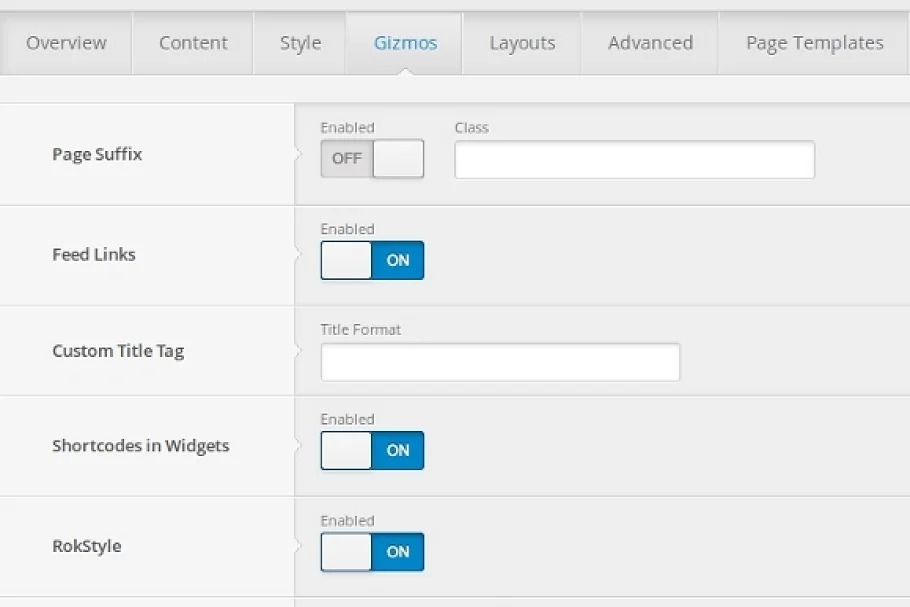Click the Custom Title Tag row label

[118, 351]
